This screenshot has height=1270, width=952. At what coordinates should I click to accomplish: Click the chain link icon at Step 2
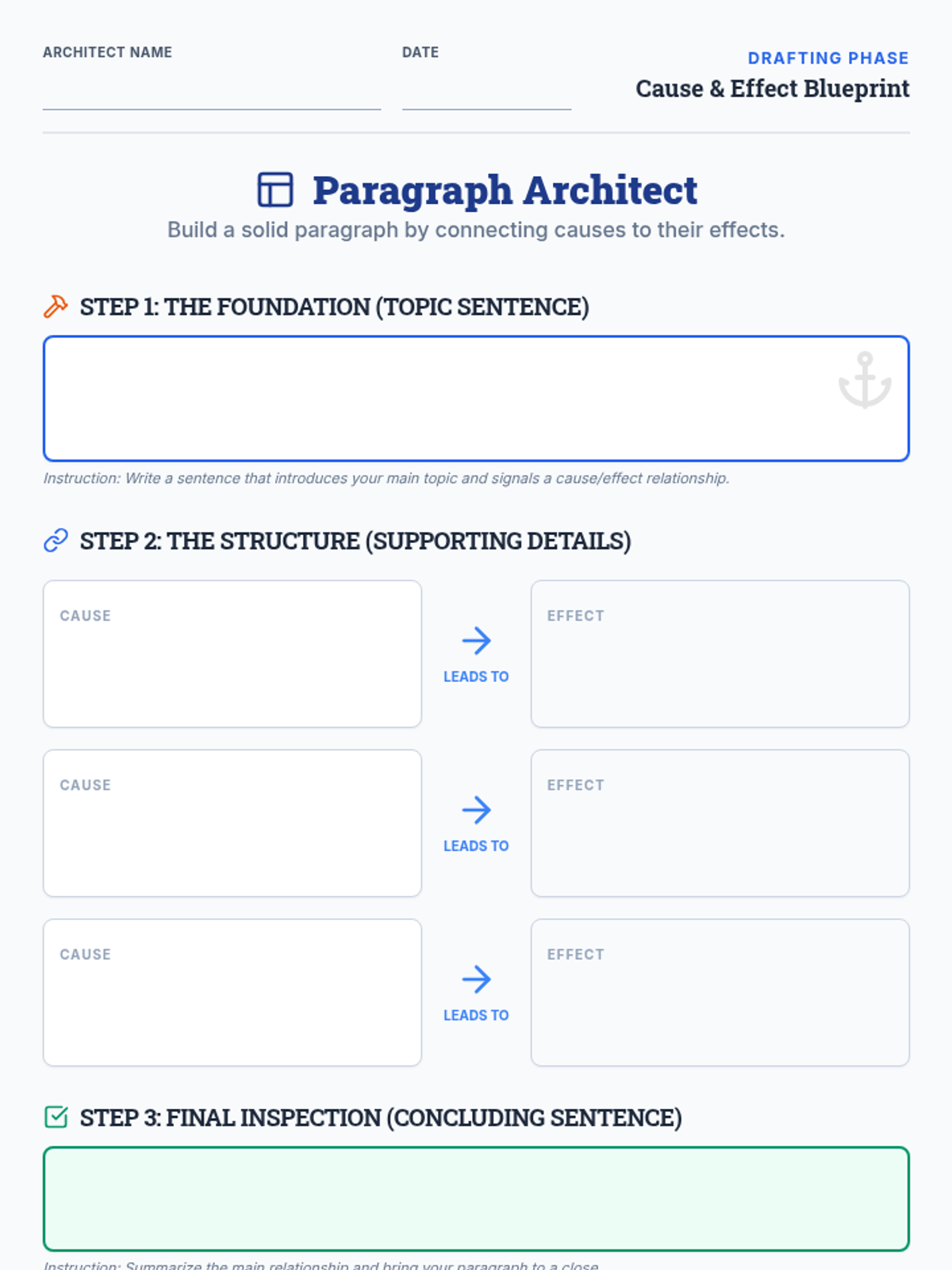point(56,541)
